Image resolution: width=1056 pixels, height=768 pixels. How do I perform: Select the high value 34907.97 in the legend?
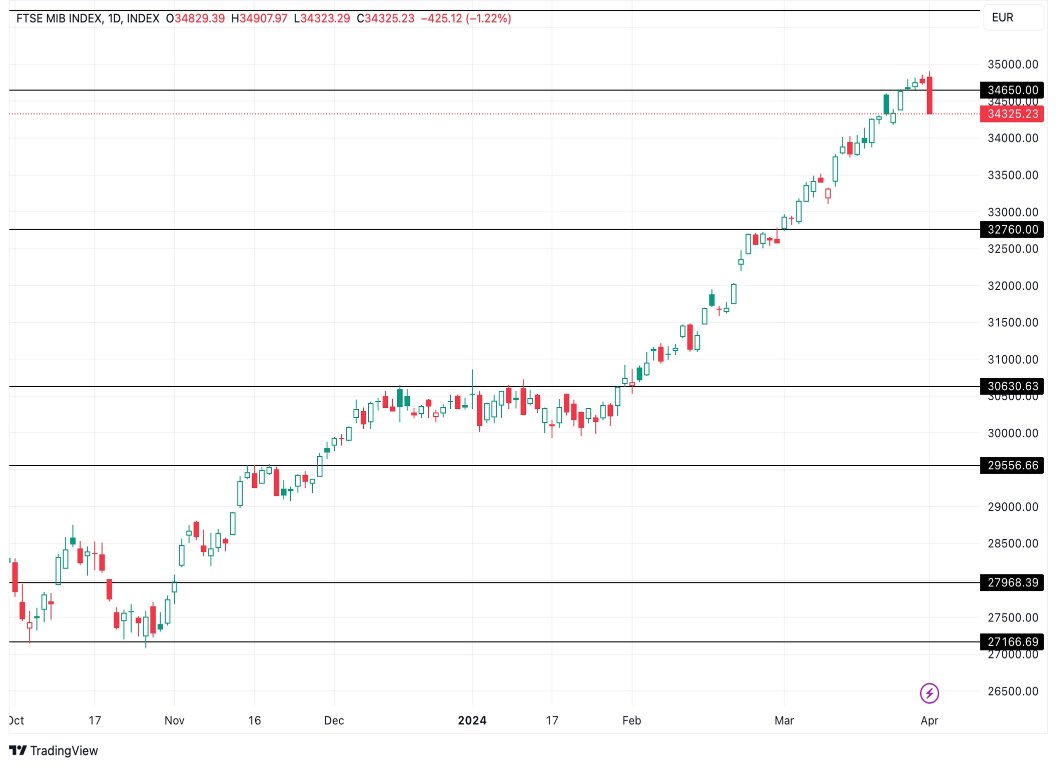[x=260, y=17]
